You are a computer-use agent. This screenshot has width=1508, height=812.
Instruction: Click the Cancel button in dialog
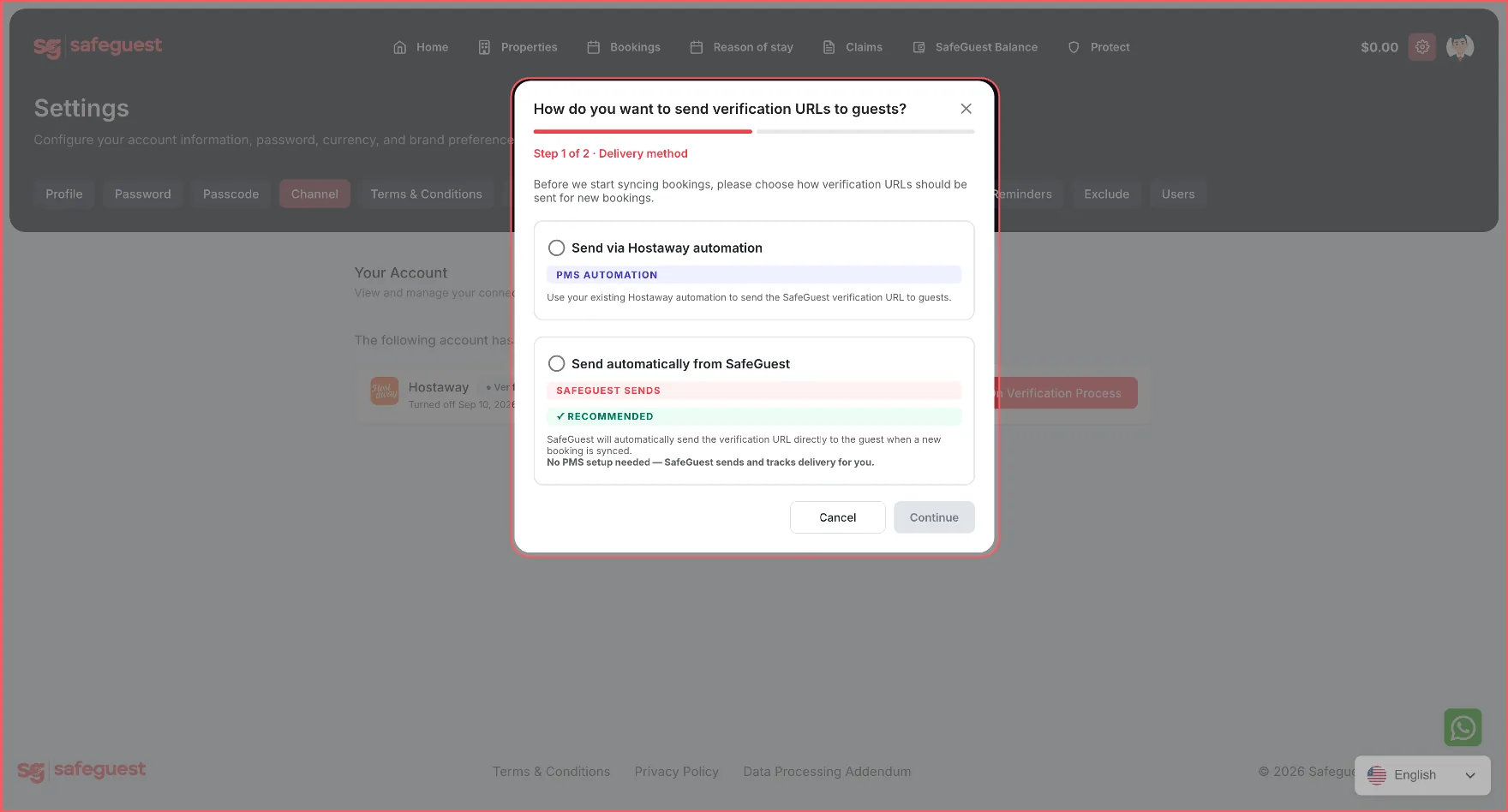click(x=838, y=517)
